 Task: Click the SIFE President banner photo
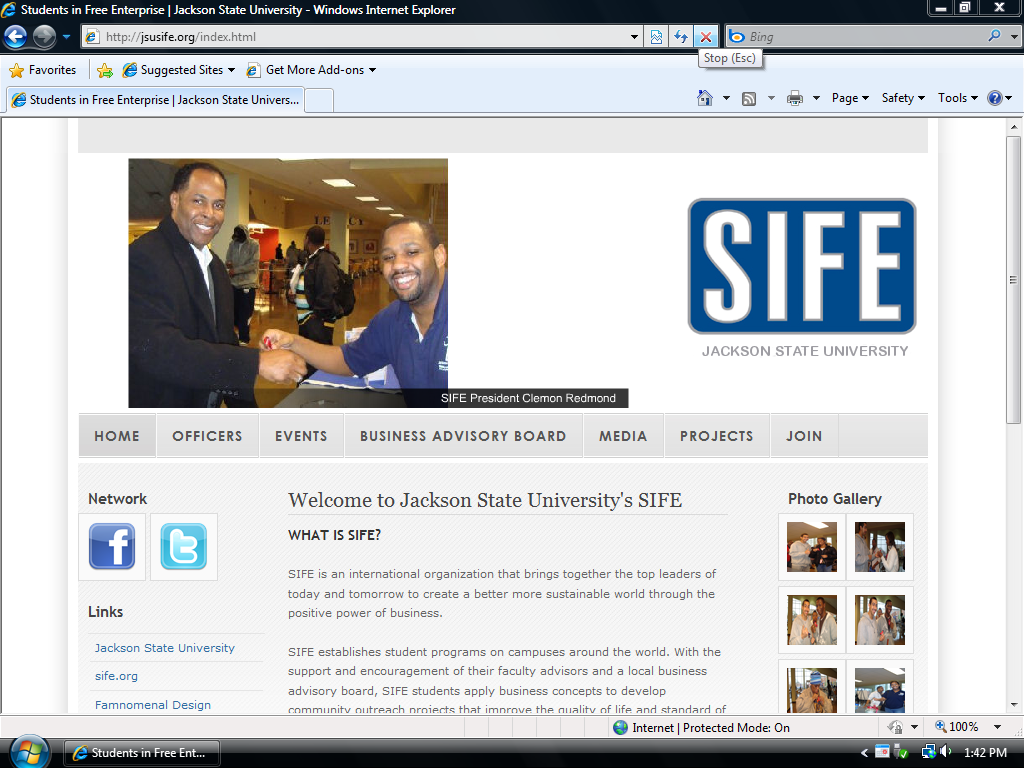point(288,283)
